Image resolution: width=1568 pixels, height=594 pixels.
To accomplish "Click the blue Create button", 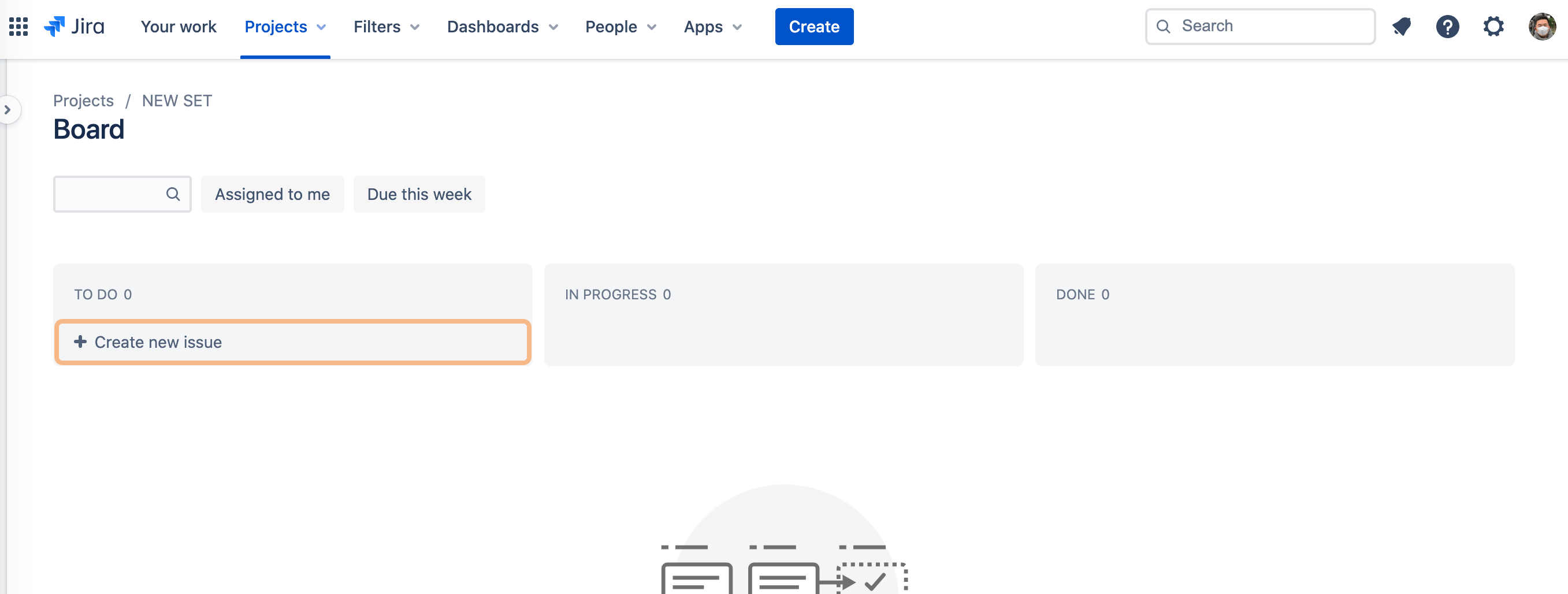I will (814, 26).
